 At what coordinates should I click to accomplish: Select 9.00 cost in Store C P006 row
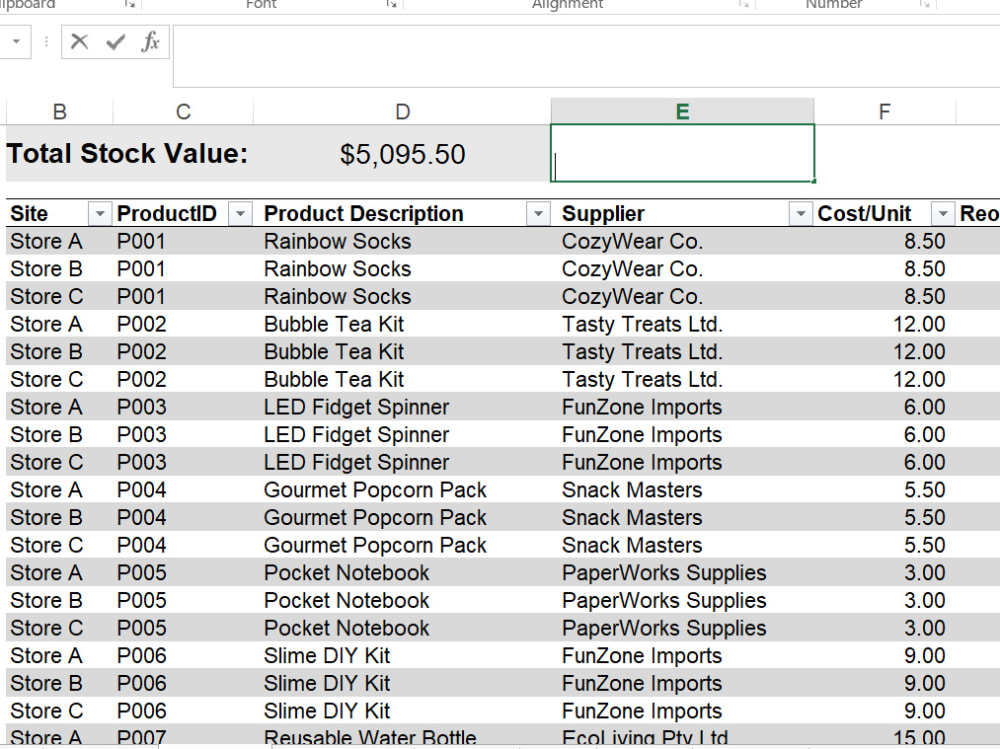[x=885, y=711]
